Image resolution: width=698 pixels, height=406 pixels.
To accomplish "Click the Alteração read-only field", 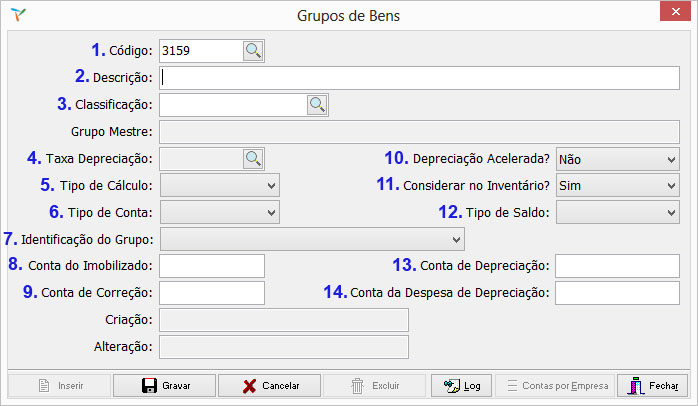I will point(284,347).
